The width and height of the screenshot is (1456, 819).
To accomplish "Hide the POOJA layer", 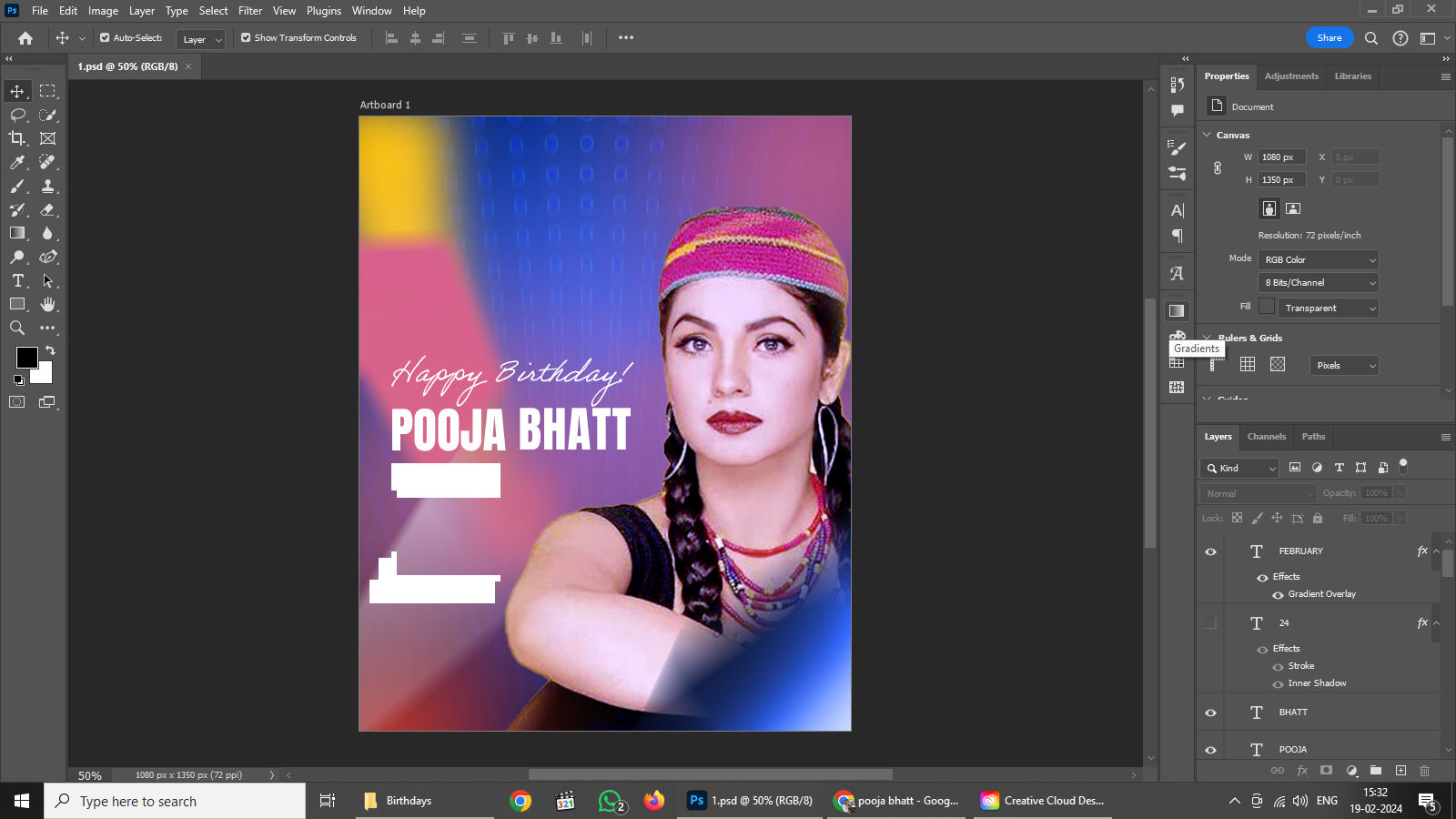I will coord(1210,750).
